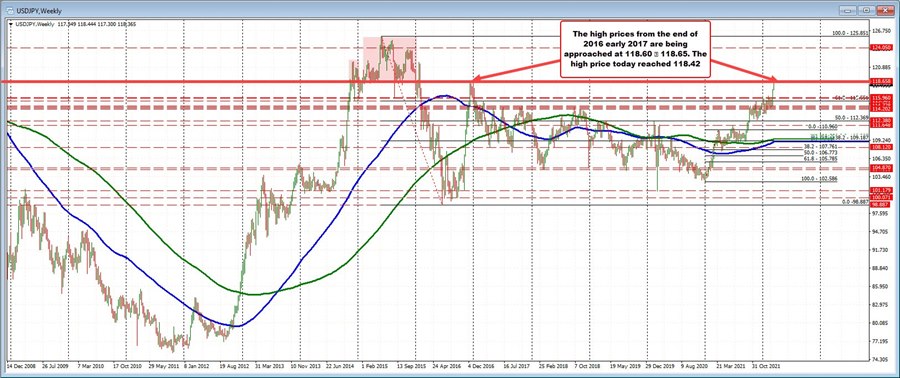Click the 7 Mar 2010 date label
The image size is (900, 378).
tap(91, 365)
